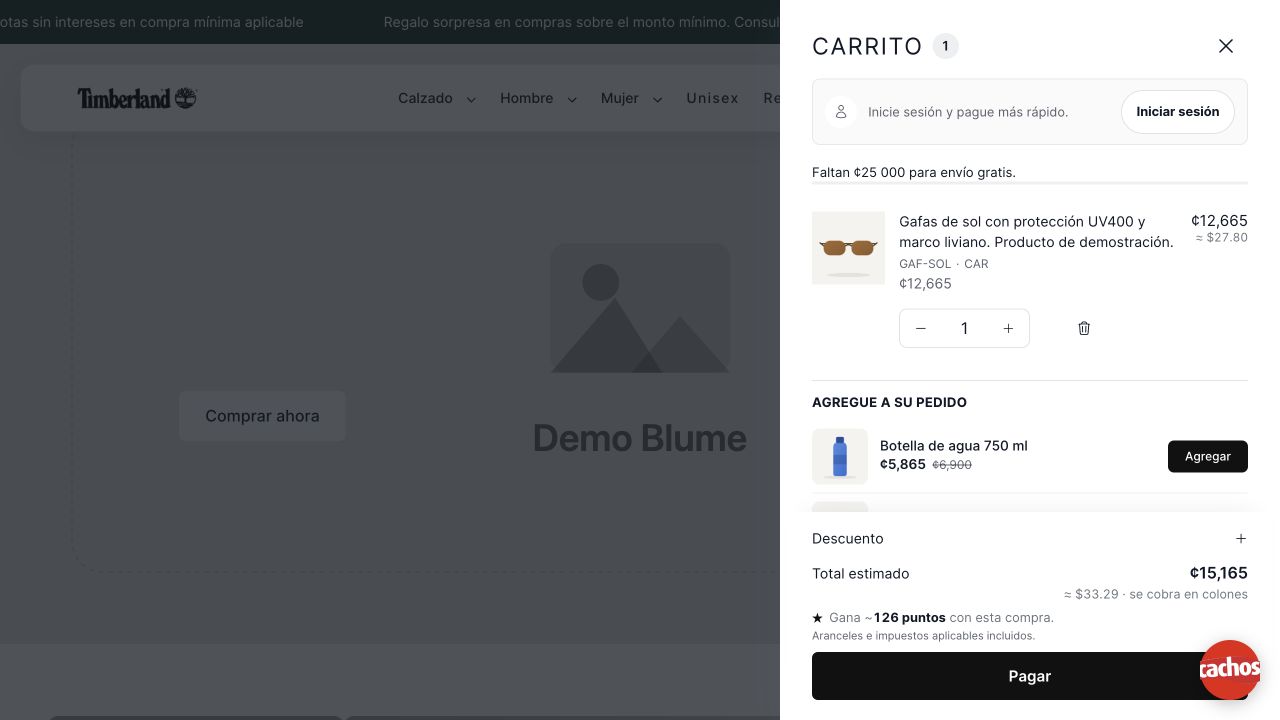This screenshot has width=1280, height=720.
Task: Decrease sunglasses quantity with minus button
Action: coord(921,328)
